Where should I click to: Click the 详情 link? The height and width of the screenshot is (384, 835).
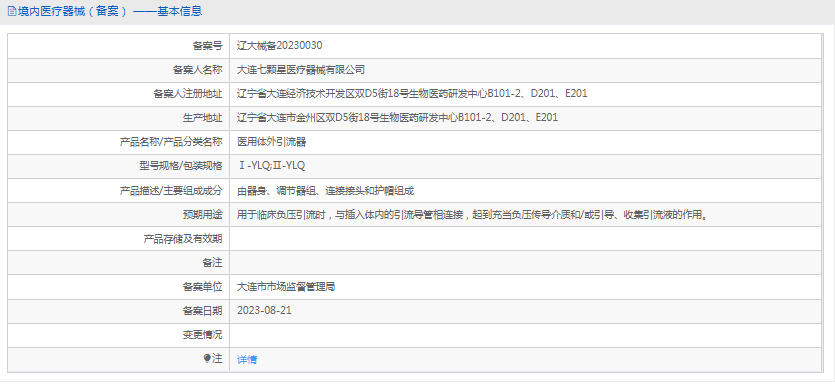(247, 360)
